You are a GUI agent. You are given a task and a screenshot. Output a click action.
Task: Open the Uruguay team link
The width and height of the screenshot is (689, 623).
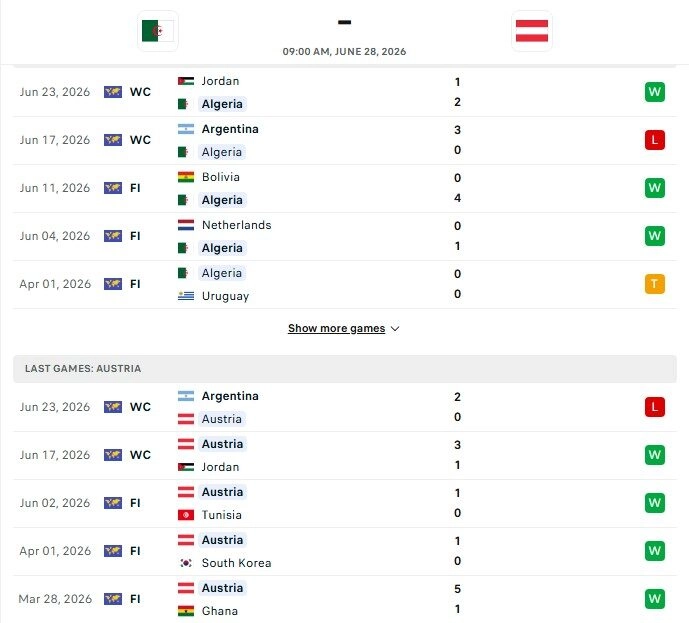(x=225, y=296)
